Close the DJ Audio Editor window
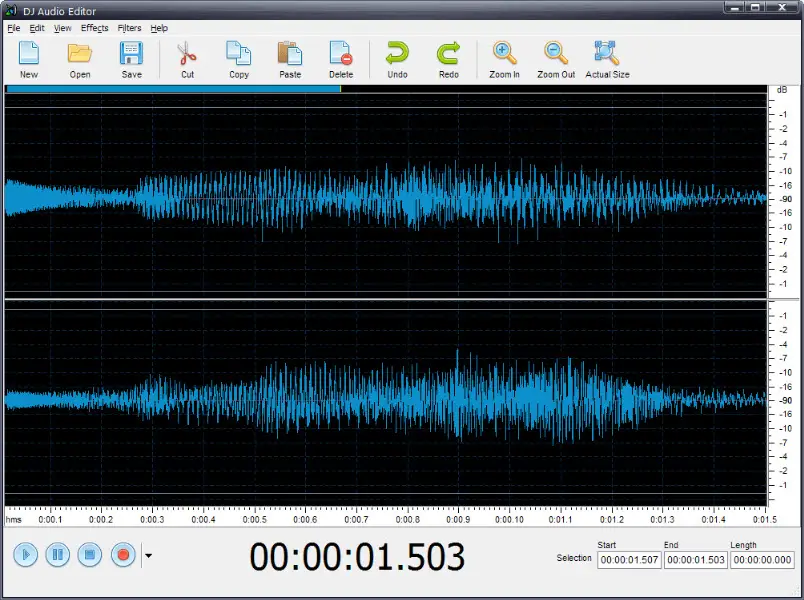This screenshot has height=600, width=804. (782, 7)
